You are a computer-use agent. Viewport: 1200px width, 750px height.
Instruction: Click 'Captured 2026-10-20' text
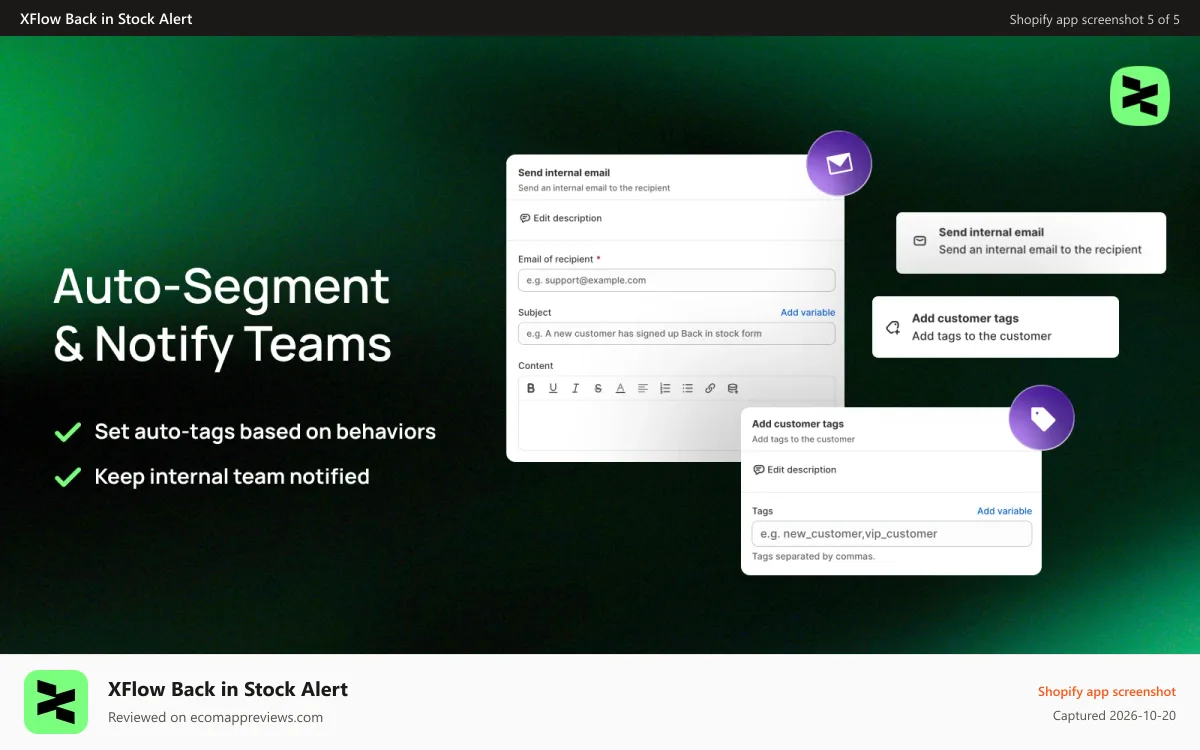click(1114, 716)
